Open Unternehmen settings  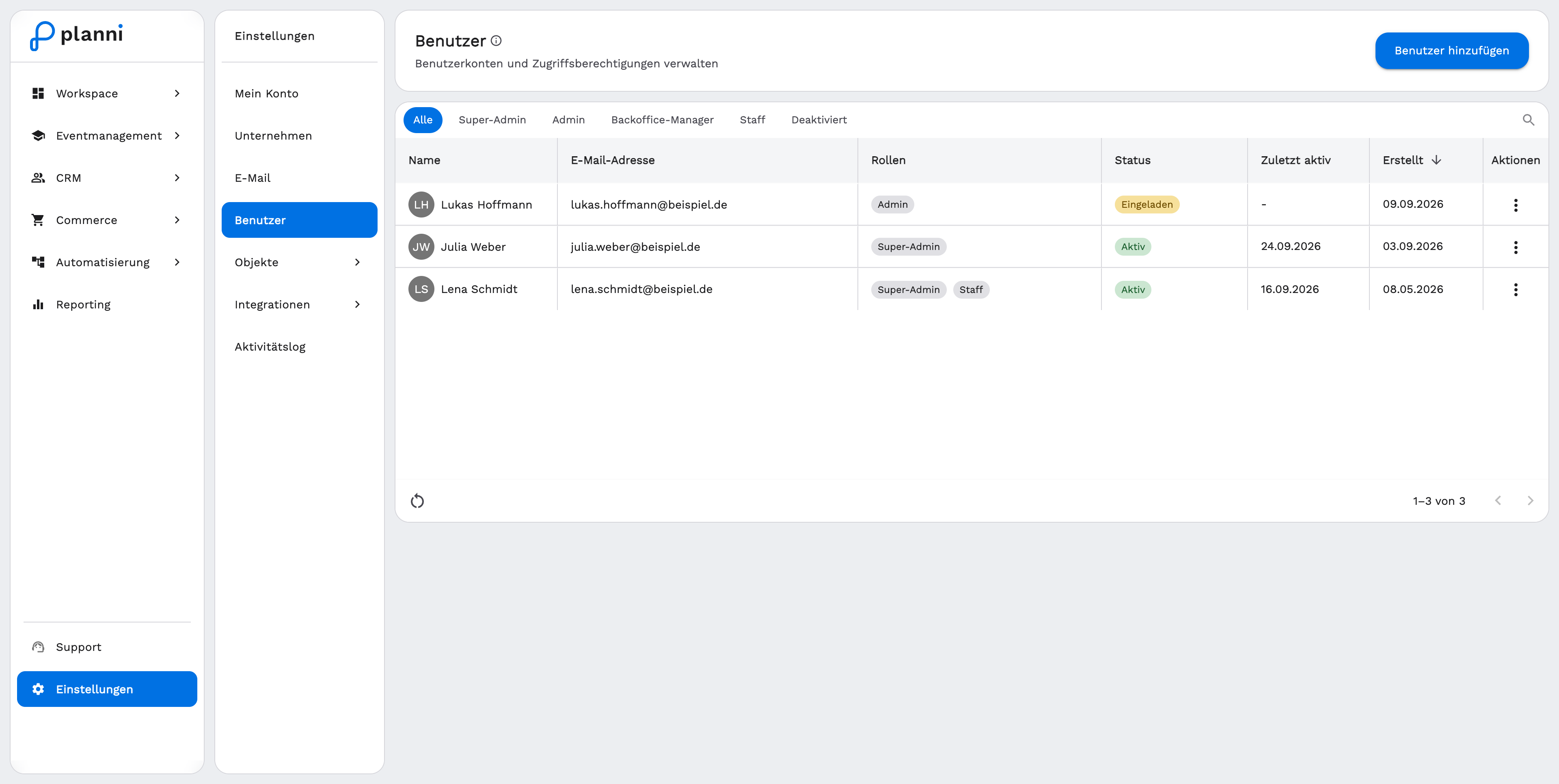click(x=299, y=136)
